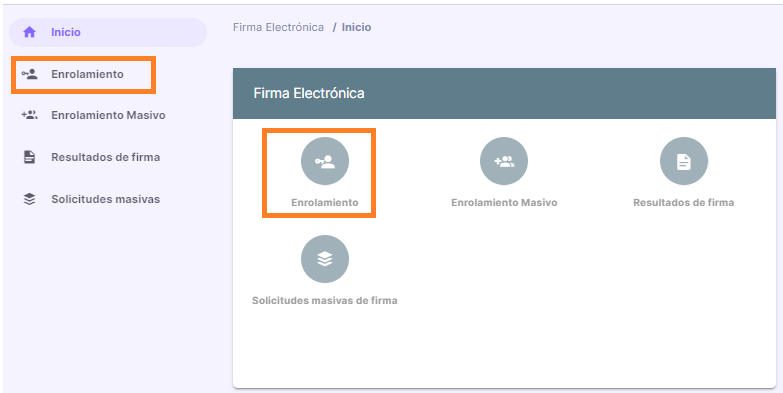783x393 pixels.
Task: Go to Resultados de firma in sidebar
Action: [105, 157]
